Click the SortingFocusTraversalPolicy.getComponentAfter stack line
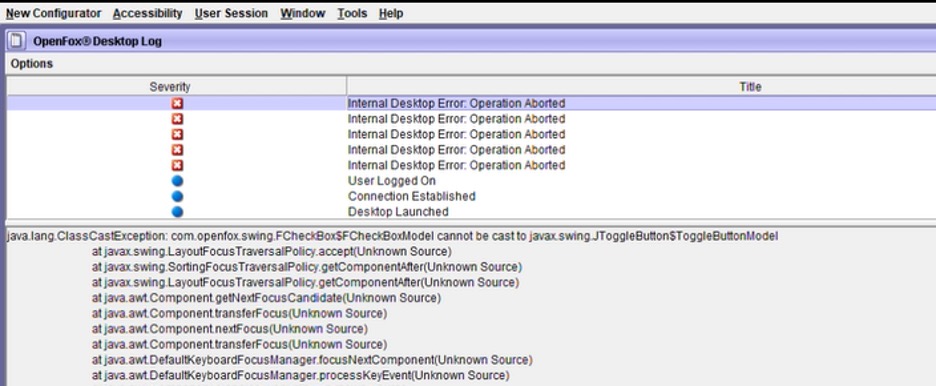 307,267
